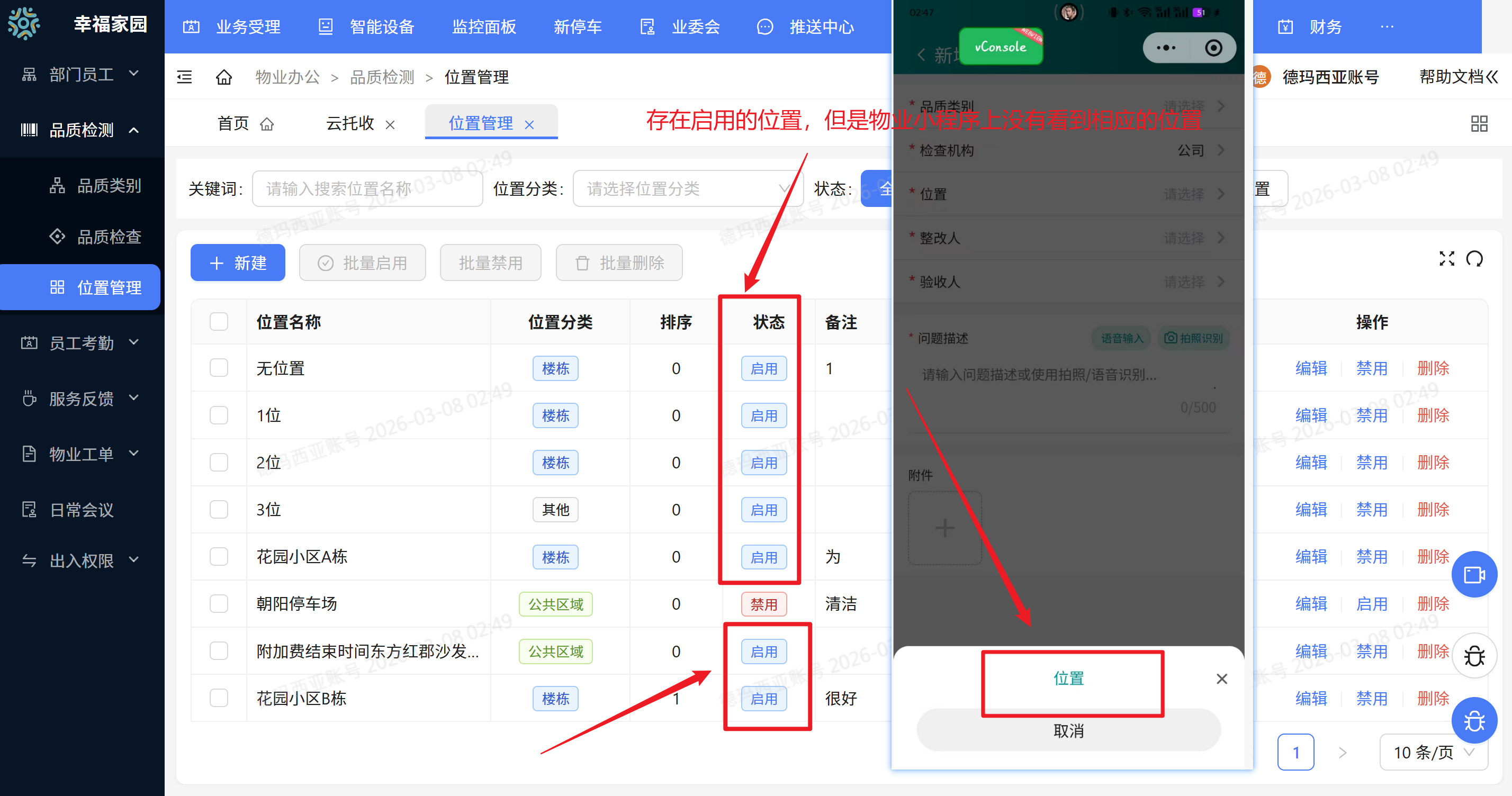The width and height of the screenshot is (1512, 796).
Task: Switch to the 云托收 tab
Action: (x=350, y=123)
